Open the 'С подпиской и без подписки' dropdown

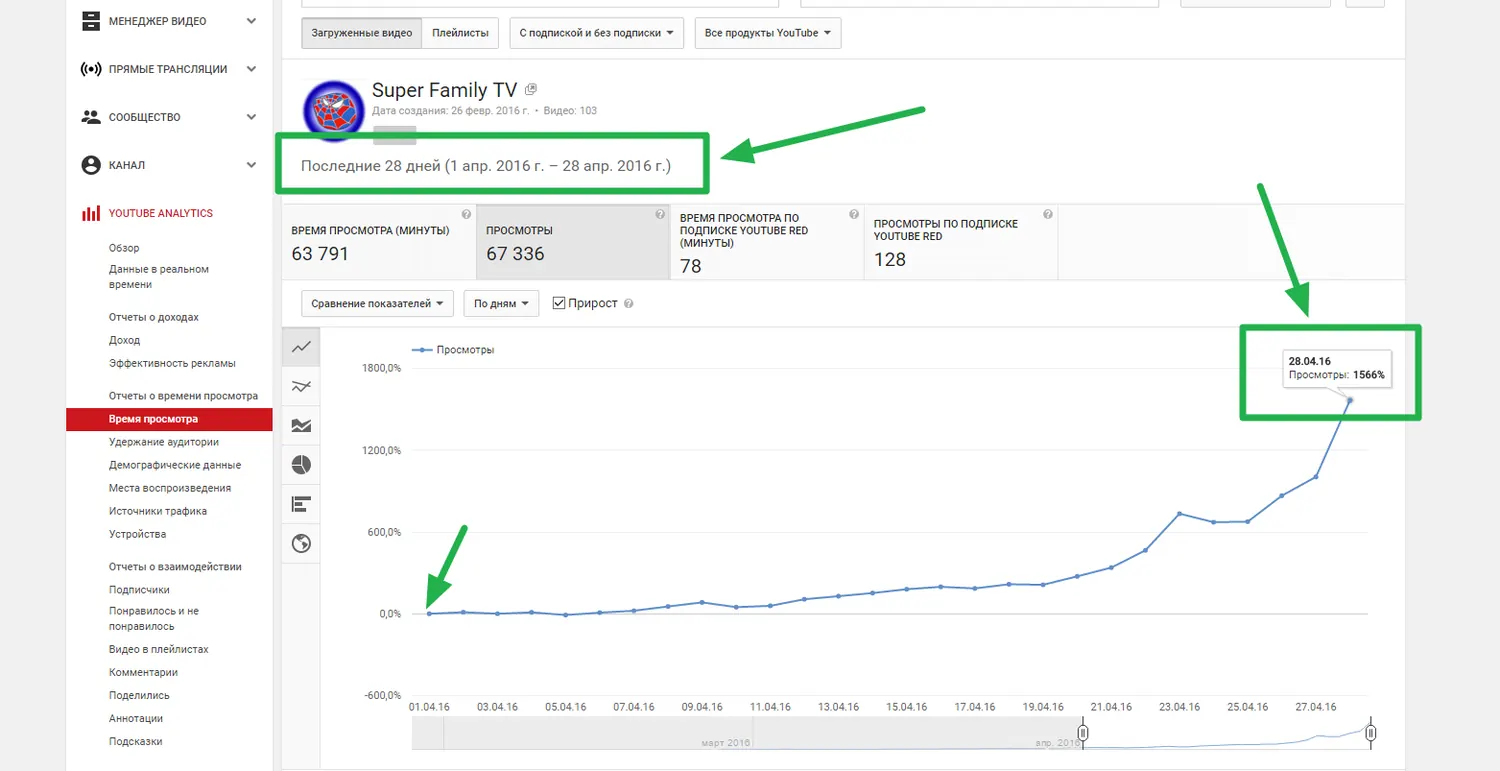tap(597, 33)
